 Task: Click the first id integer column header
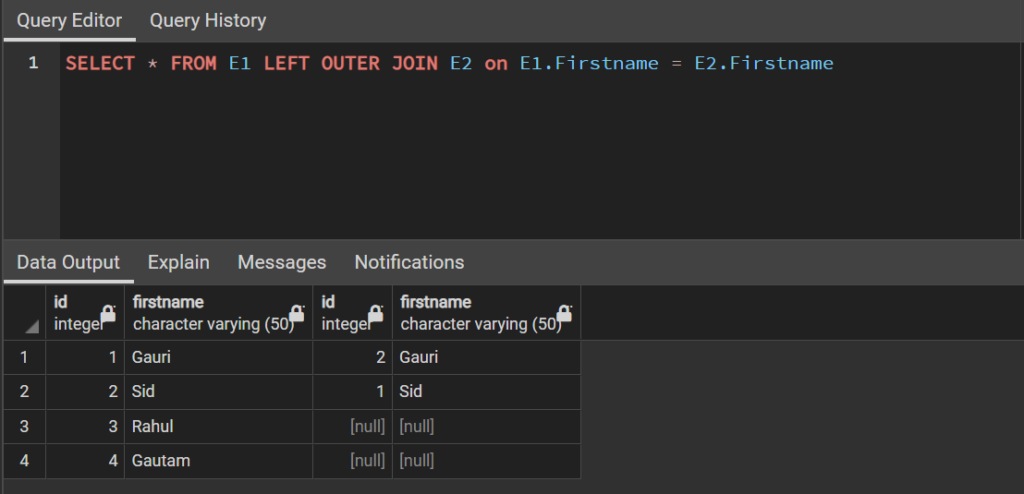pyautogui.click(x=85, y=313)
